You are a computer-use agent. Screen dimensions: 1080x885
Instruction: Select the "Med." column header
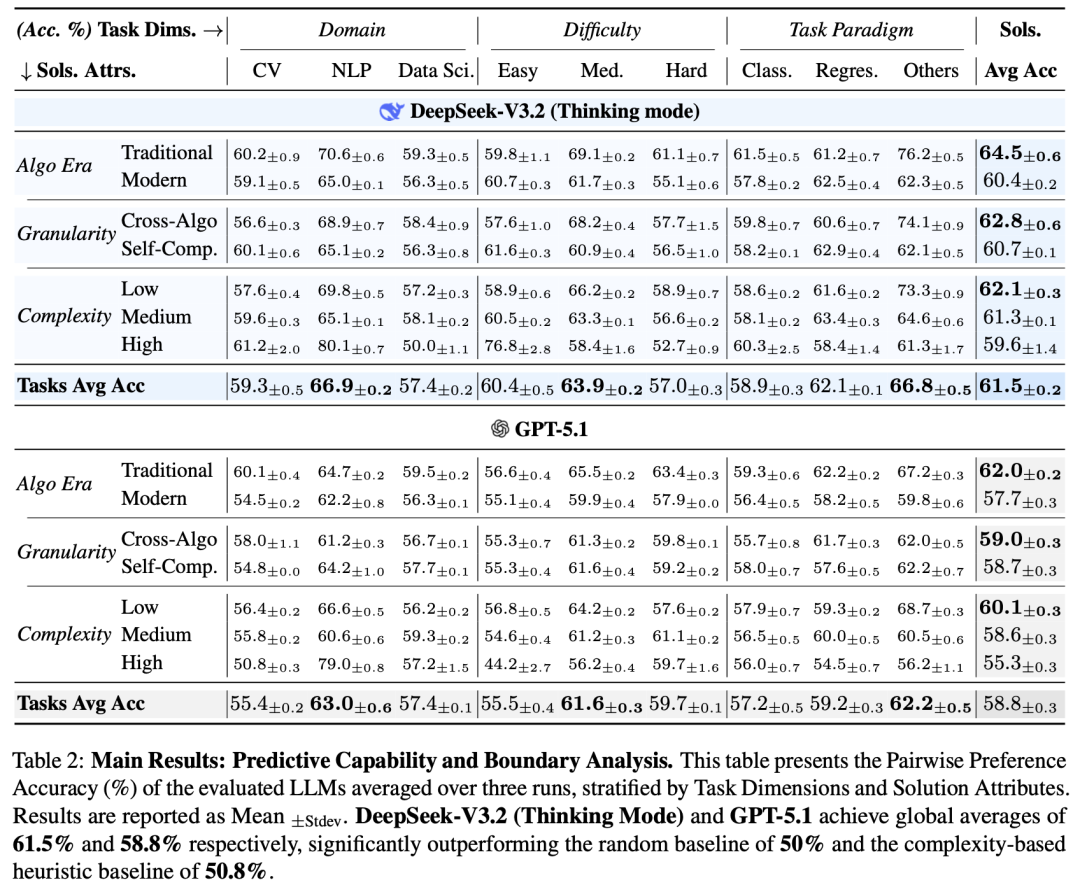602,70
